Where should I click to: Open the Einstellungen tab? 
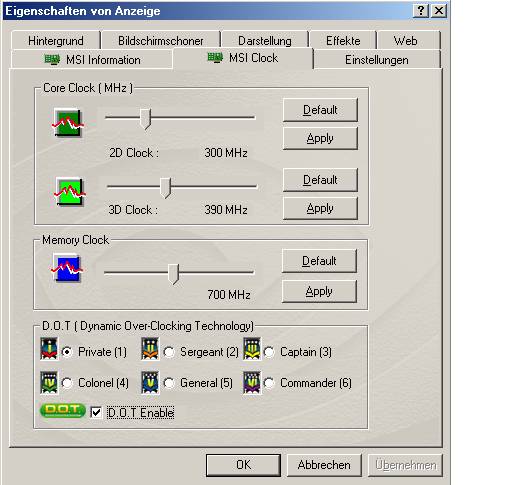(377, 60)
